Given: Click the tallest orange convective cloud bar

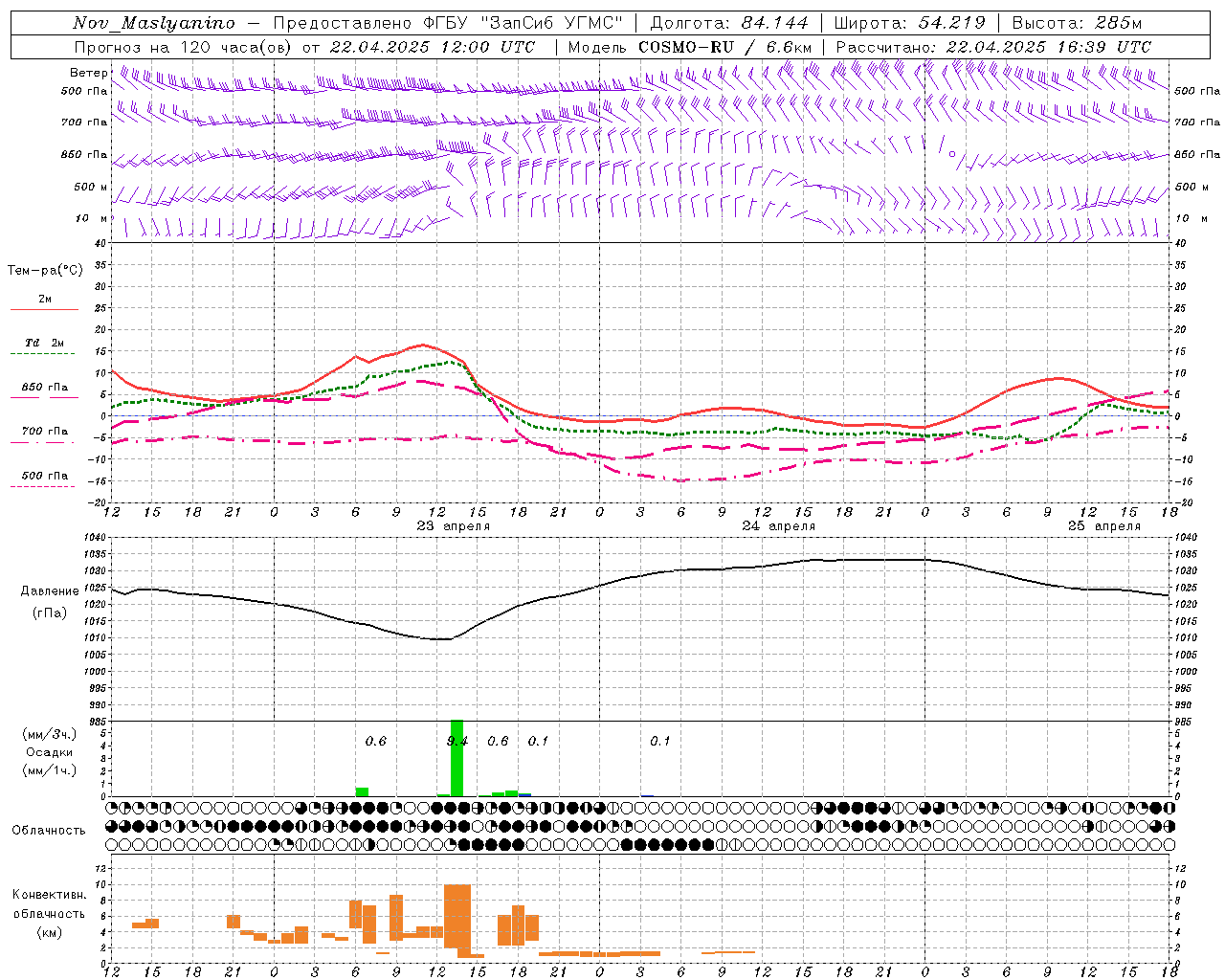Looking at the screenshot, I should tap(457, 917).
